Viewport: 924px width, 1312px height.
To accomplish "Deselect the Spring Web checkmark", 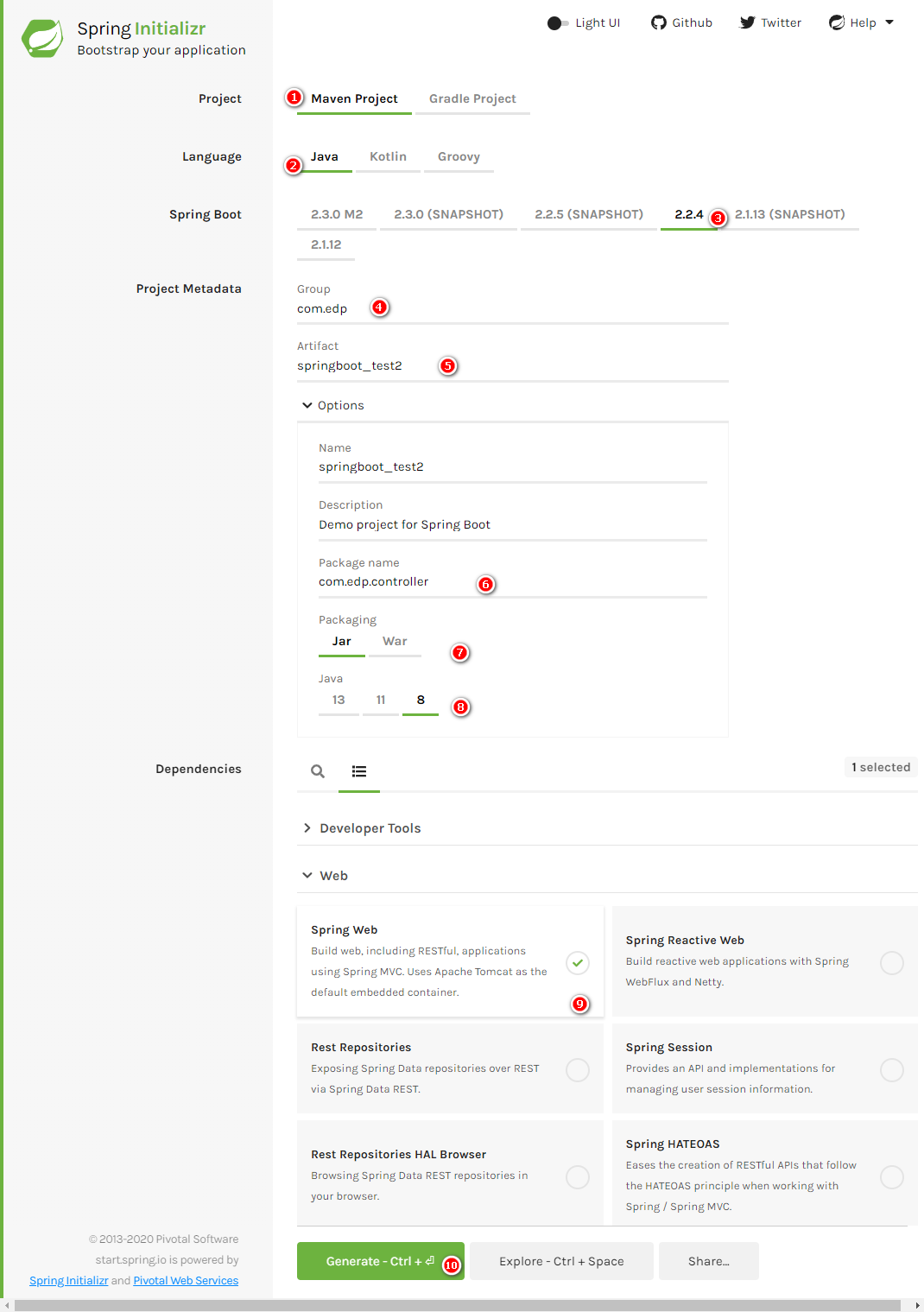I will 578,962.
